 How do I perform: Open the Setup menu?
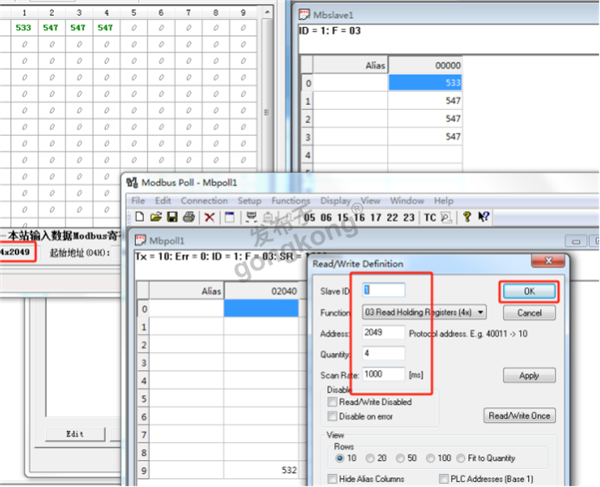tap(249, 200)
